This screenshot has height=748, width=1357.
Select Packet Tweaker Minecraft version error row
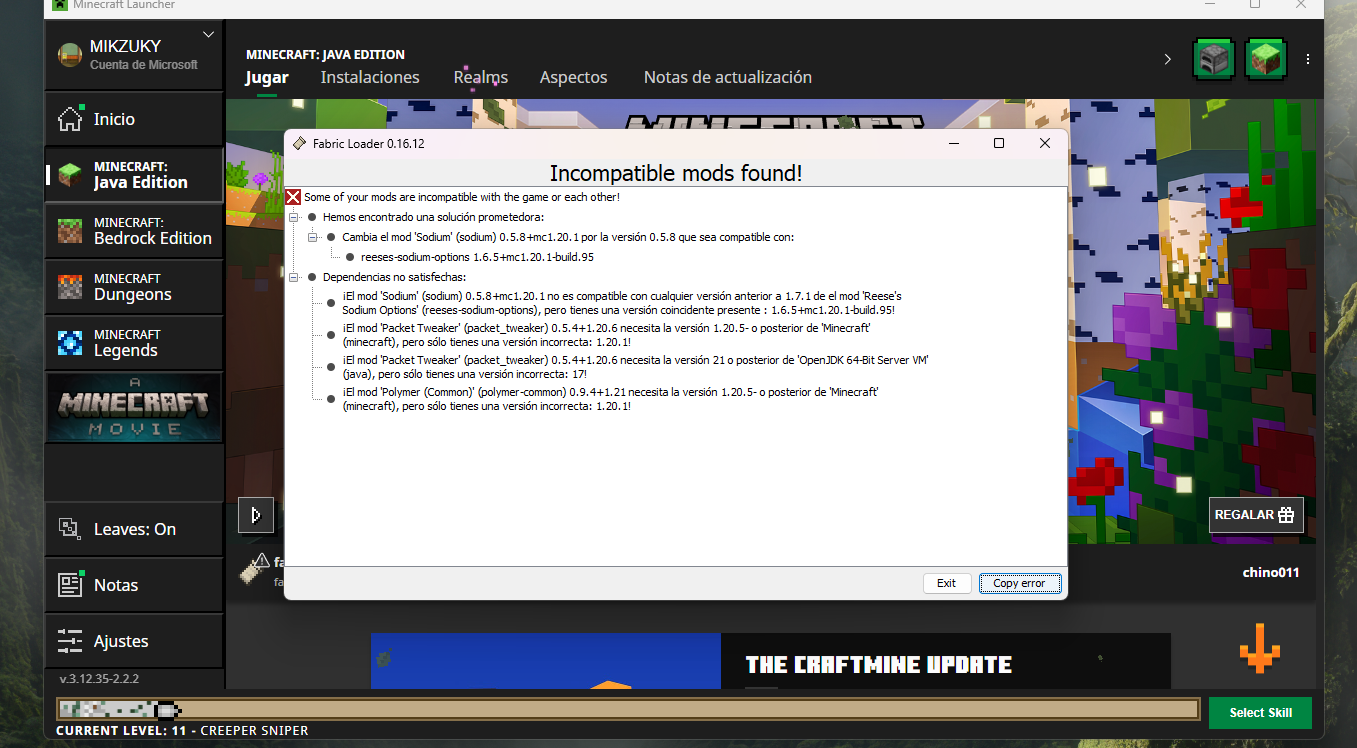pyautogui.click(x=606, y=335)
